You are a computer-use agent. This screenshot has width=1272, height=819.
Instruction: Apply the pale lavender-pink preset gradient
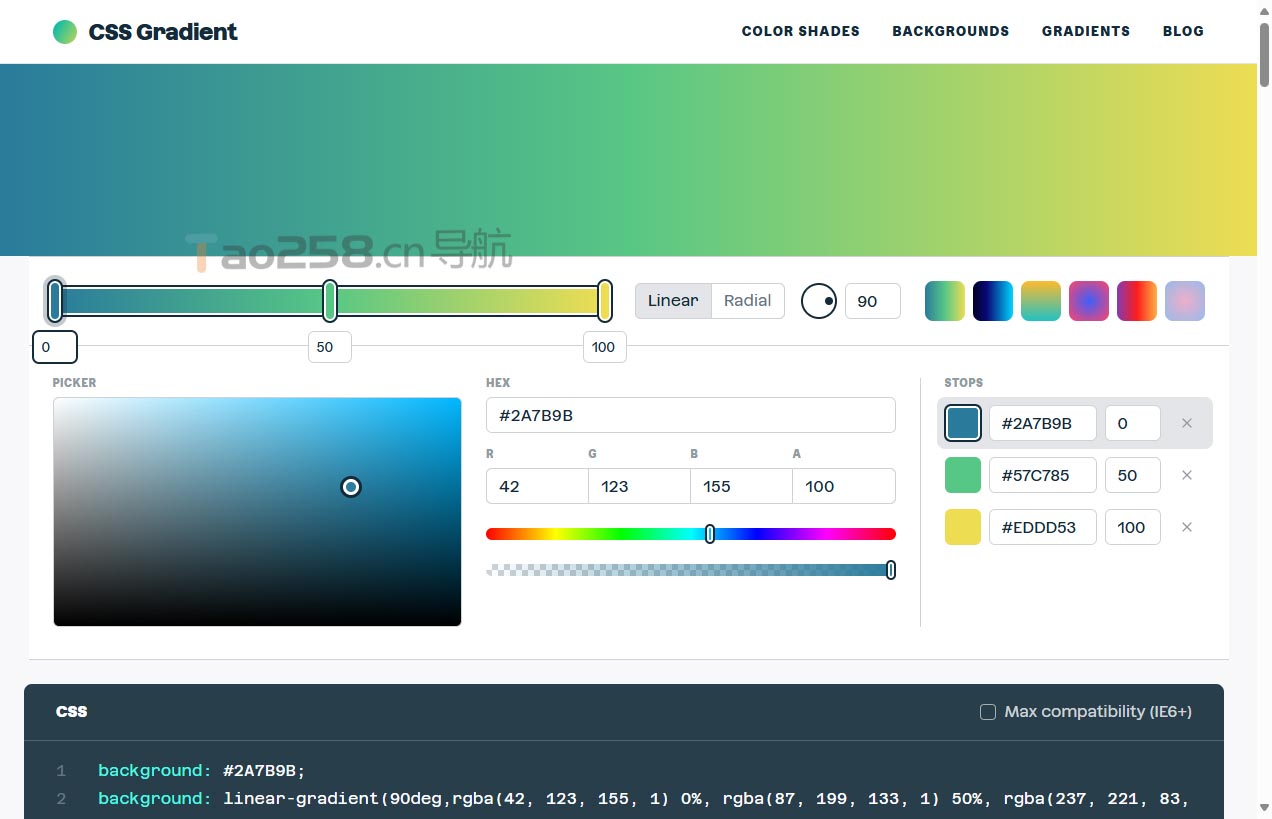[x=1185, y=301]
